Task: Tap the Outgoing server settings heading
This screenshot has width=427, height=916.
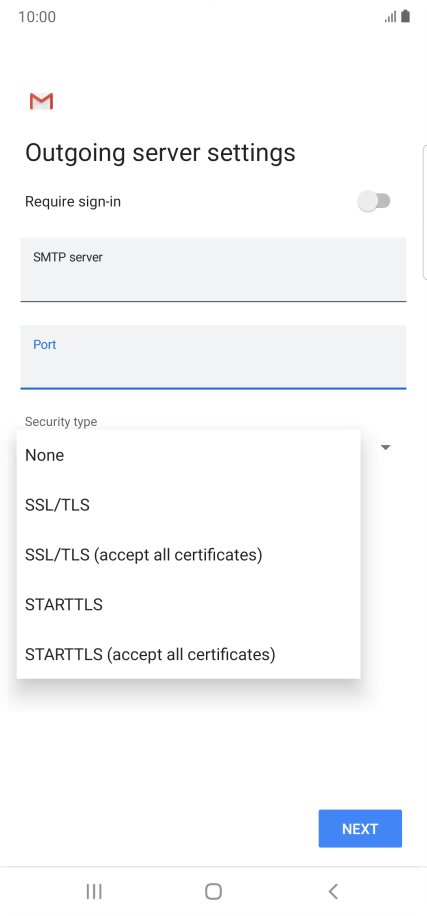Action: [160, 153]
